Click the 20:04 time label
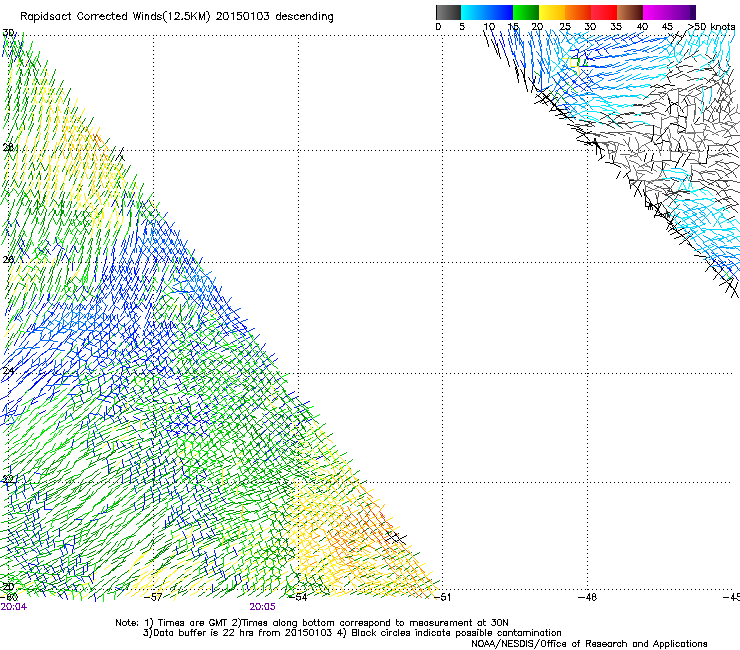The width and height of the screenshot is (740, 650). tap(14, 607)
